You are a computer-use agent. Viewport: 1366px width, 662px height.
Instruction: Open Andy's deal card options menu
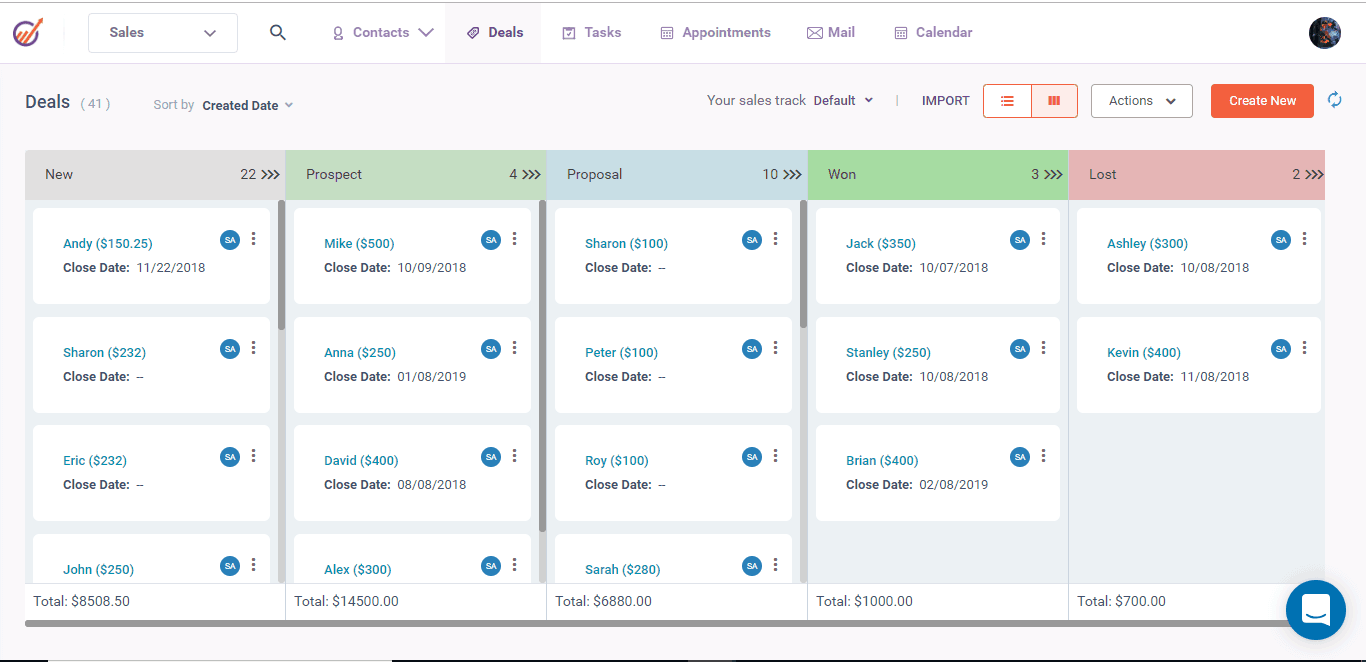pyautogui.click(x=253, y=239)
